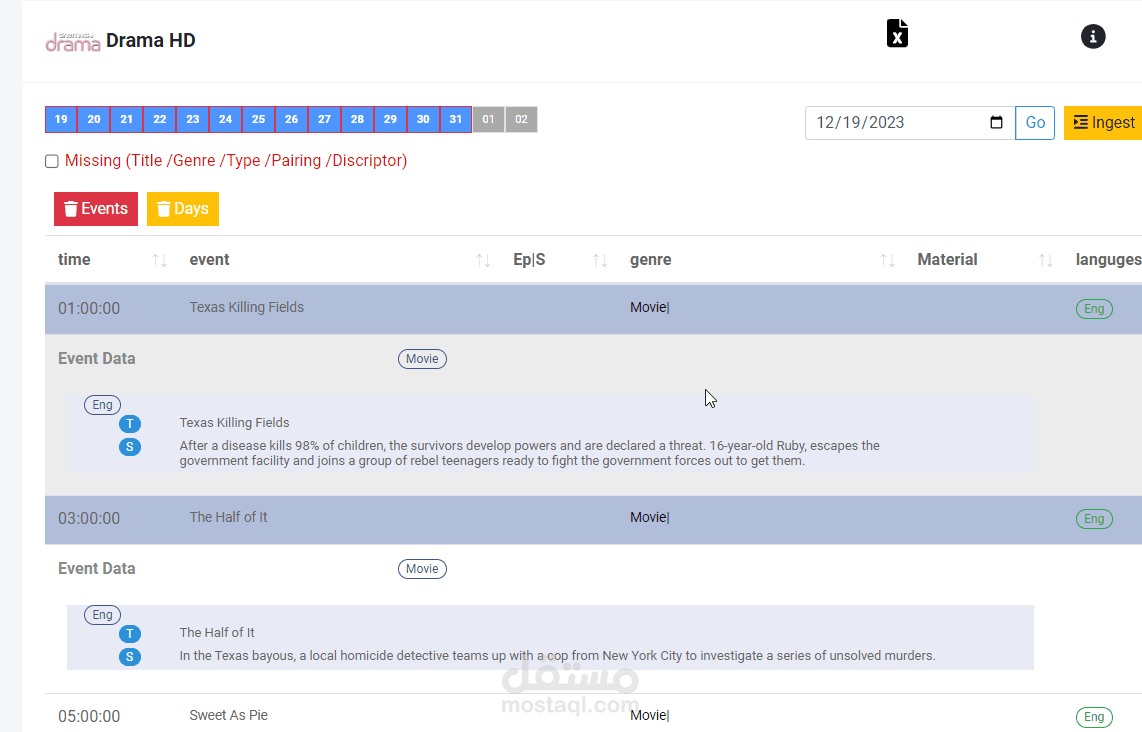
Task: Select gray day 01 tab
Action: pyautogui.click(x=489, y=119)
